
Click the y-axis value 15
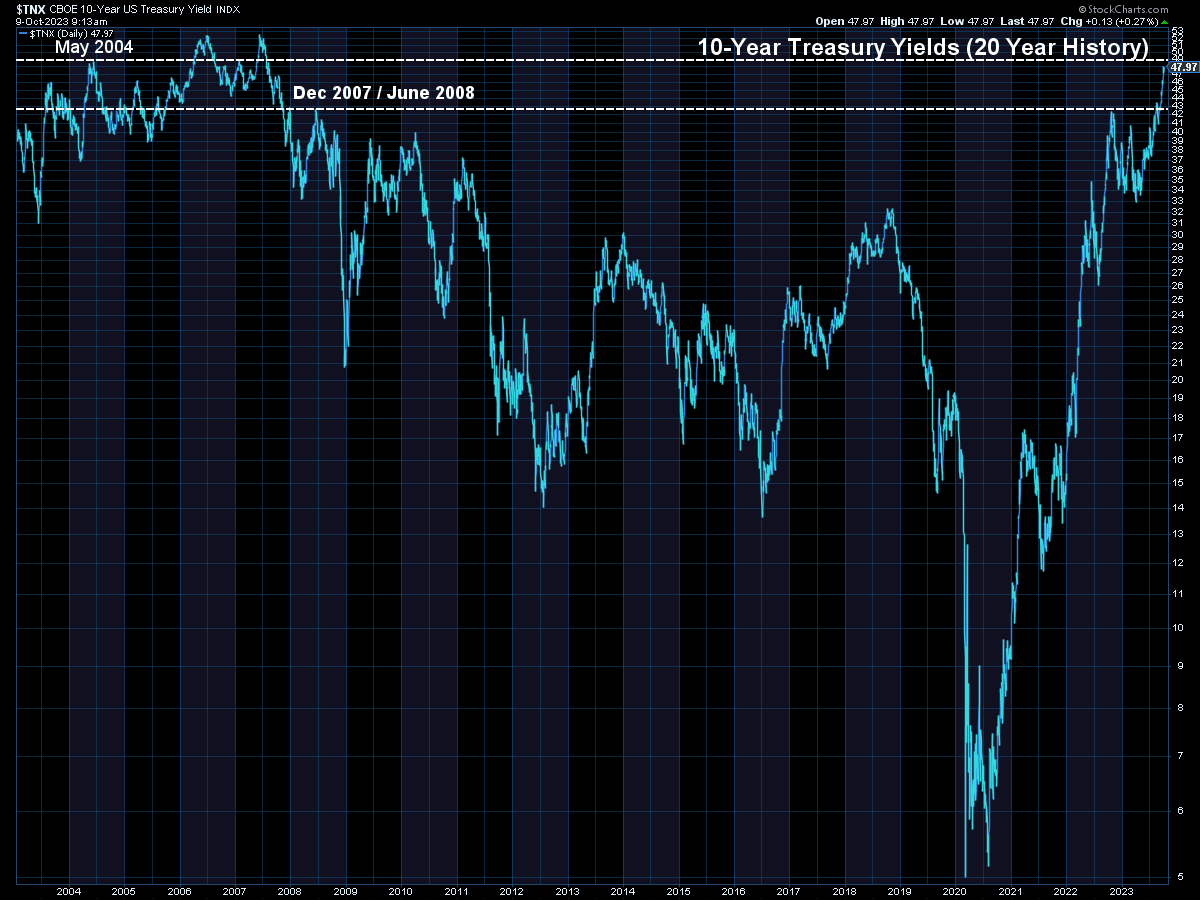tap(1179, 482)
